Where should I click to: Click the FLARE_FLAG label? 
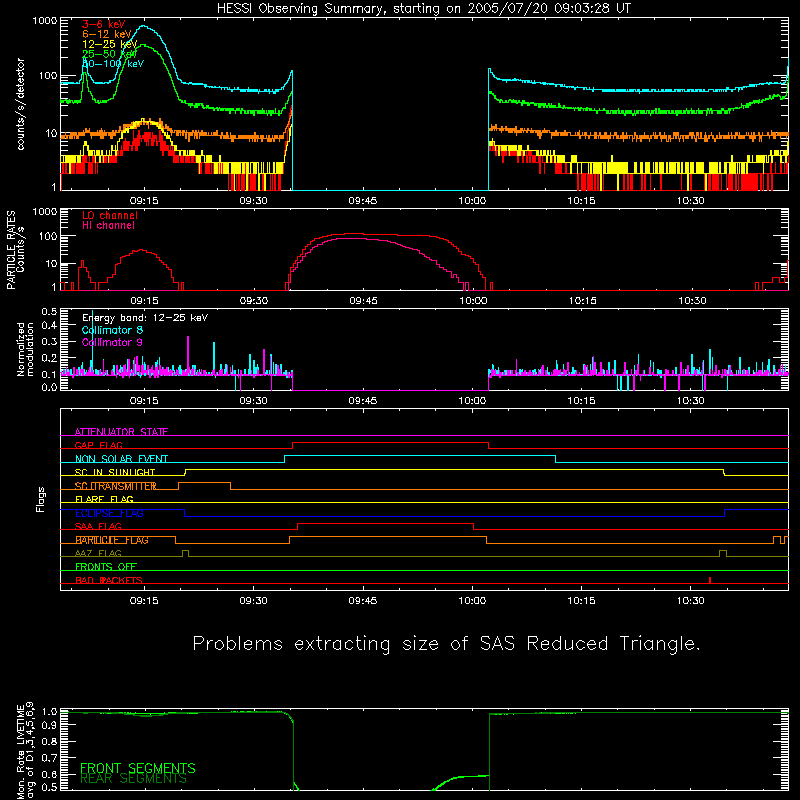click(104, 499)
